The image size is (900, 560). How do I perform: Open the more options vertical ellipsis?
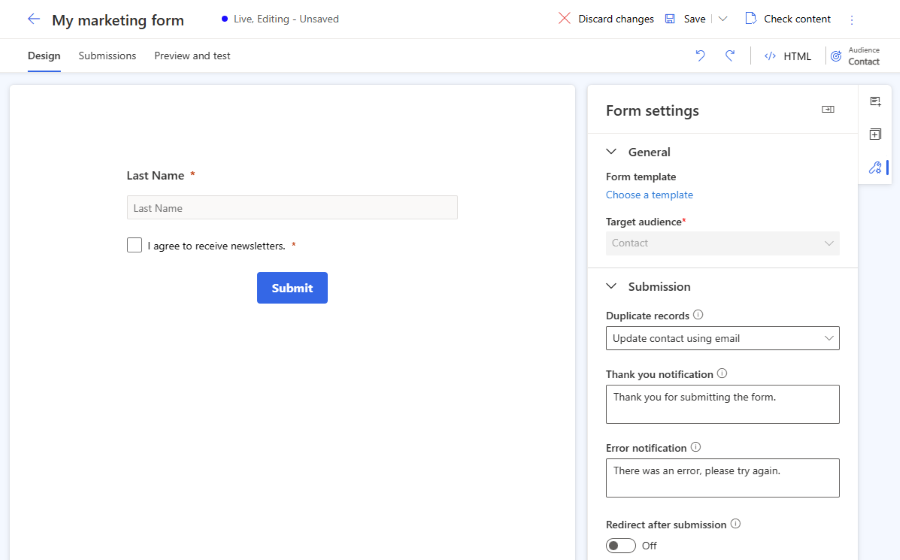tap(852, 20)
